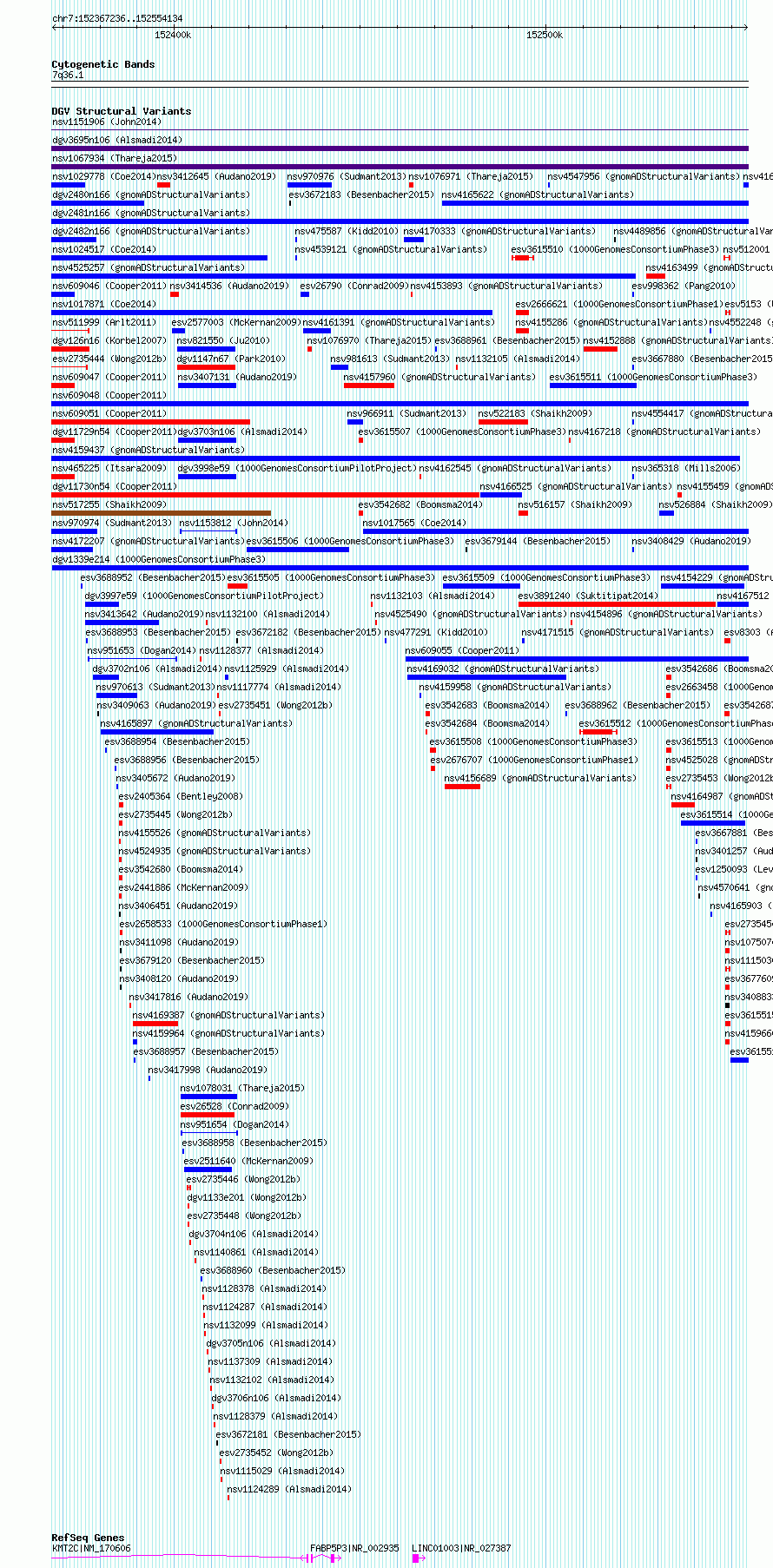Select variant nsv970976 (Sudmant2013)
Image resolution: width=773 pixels, height=1568 pixels.
[x=346, y=177]
